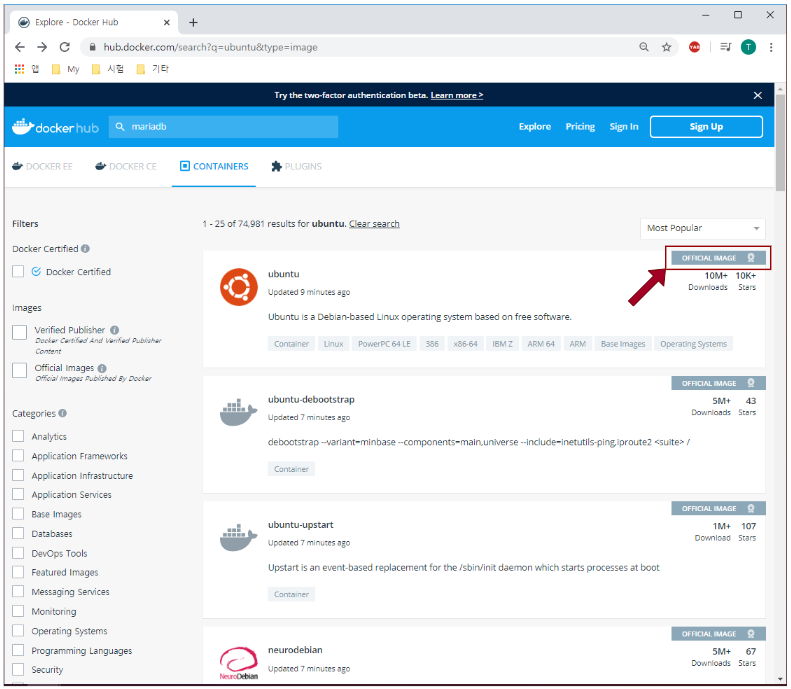791x689 pixels.
Task: Open a new browser tab with plus
Action: coord(193,22)
